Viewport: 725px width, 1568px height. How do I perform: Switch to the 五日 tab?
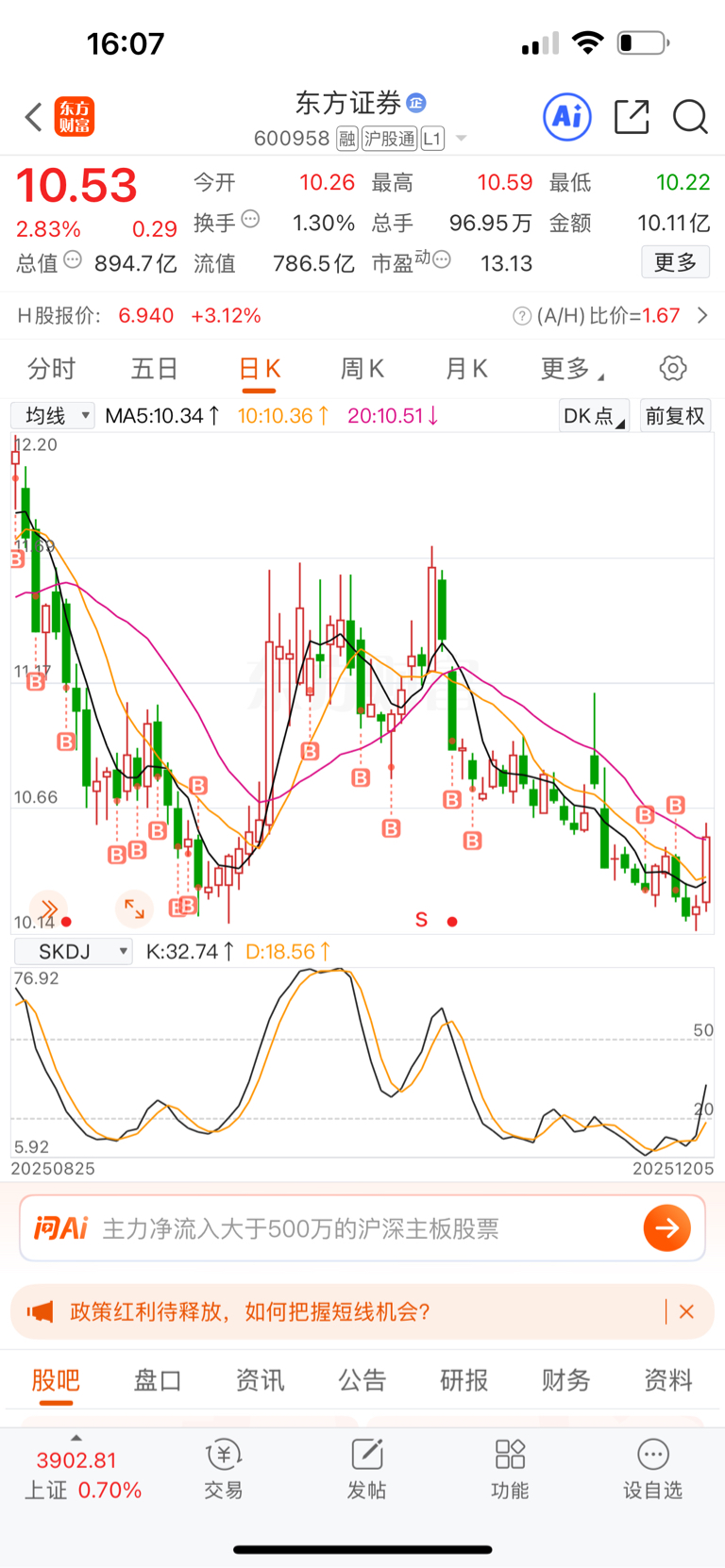(155, 369)
